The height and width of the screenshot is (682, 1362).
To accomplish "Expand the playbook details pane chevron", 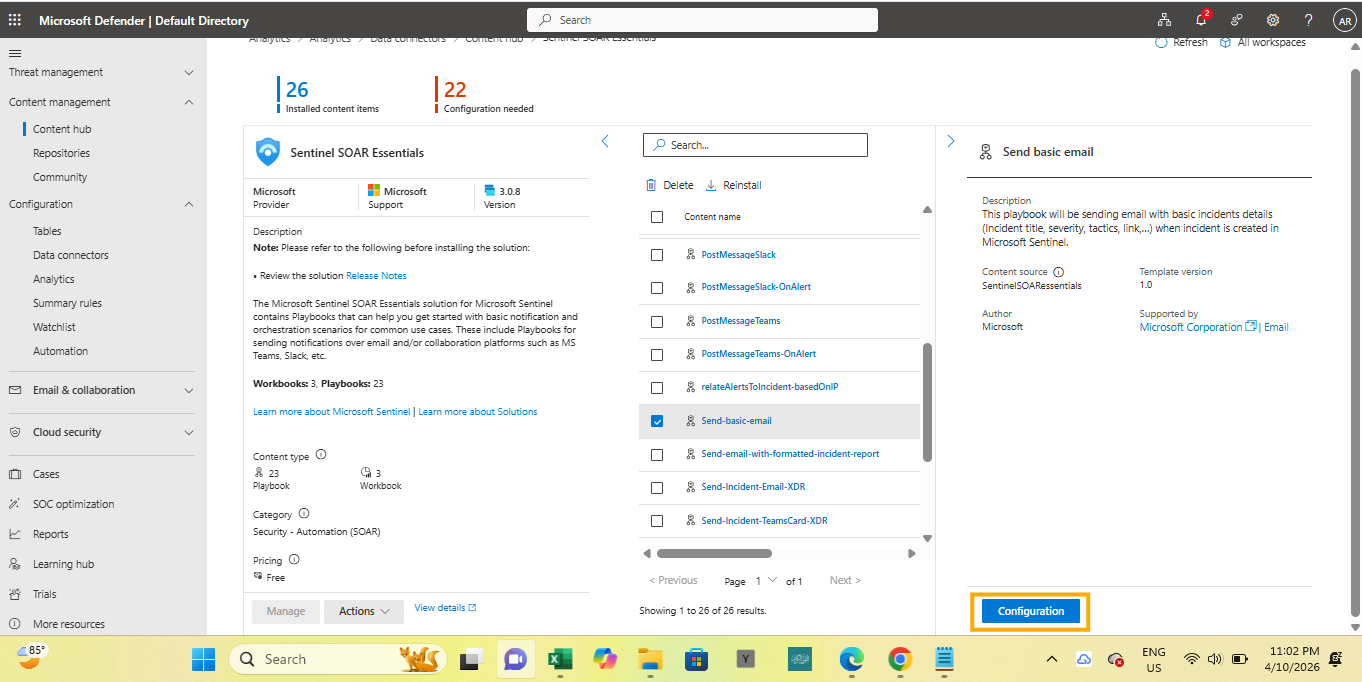I will pyautogui.click(x=950, y=142).
